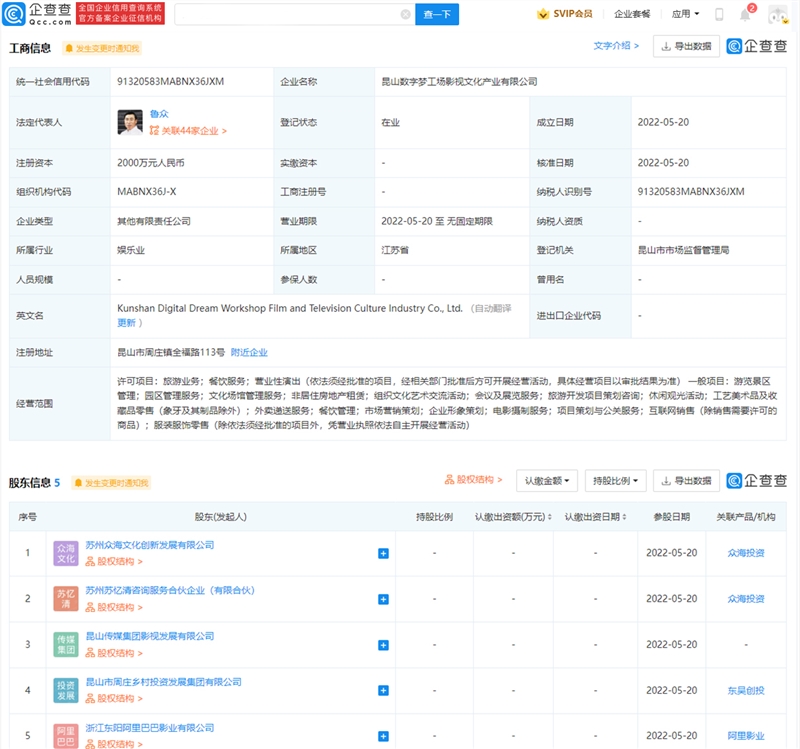Click 发生变更时通知我 next to 股东信息
The width and height of the screenshot is (800, 749).
click(111, 483)
